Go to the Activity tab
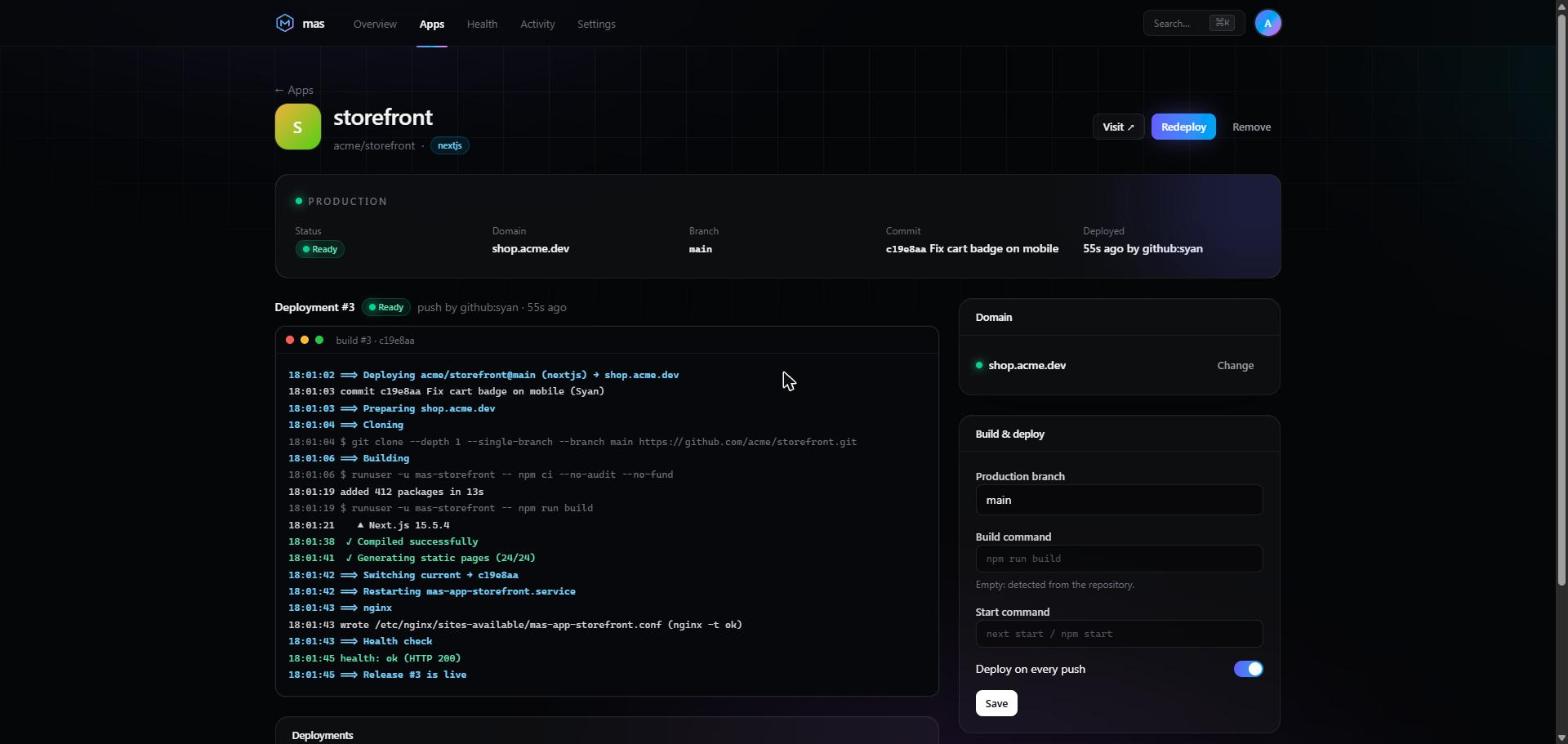The image size is (1568, 744). [x=538, y=24]
